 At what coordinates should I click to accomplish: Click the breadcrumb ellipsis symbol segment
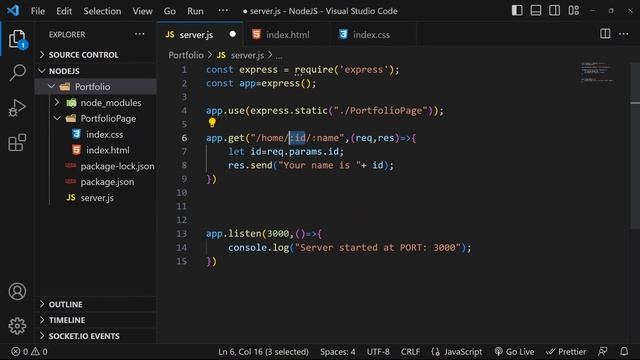point(279,56)
